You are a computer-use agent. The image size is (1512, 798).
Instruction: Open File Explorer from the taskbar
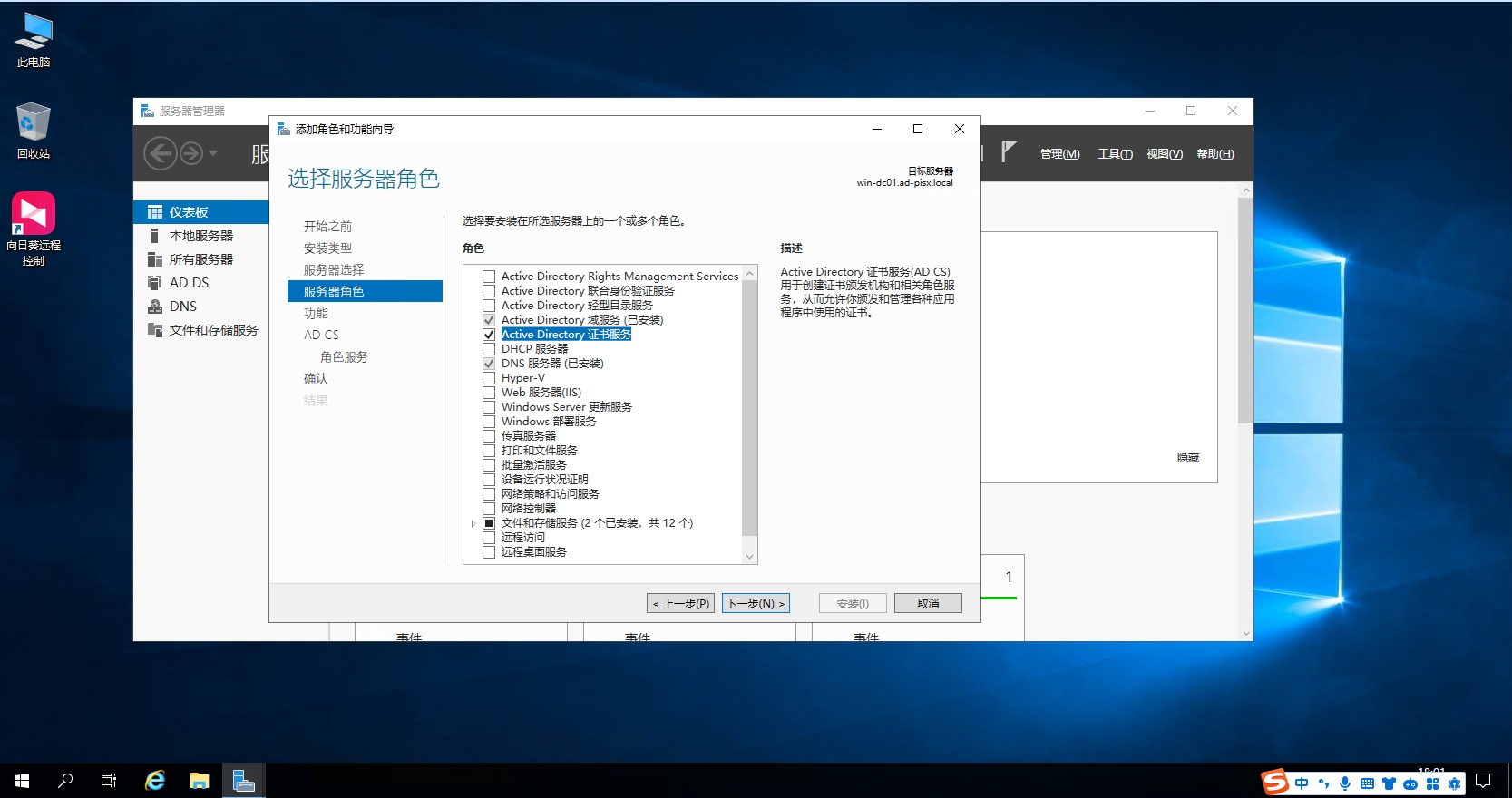(x=199, y=780)
